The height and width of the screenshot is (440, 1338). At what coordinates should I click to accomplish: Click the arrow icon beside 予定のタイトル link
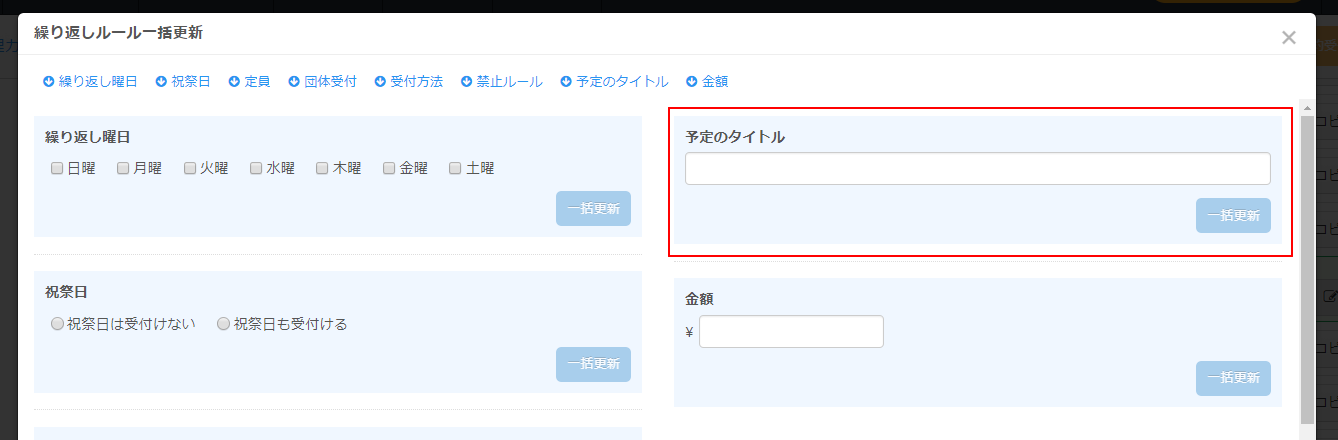point(566,82)
